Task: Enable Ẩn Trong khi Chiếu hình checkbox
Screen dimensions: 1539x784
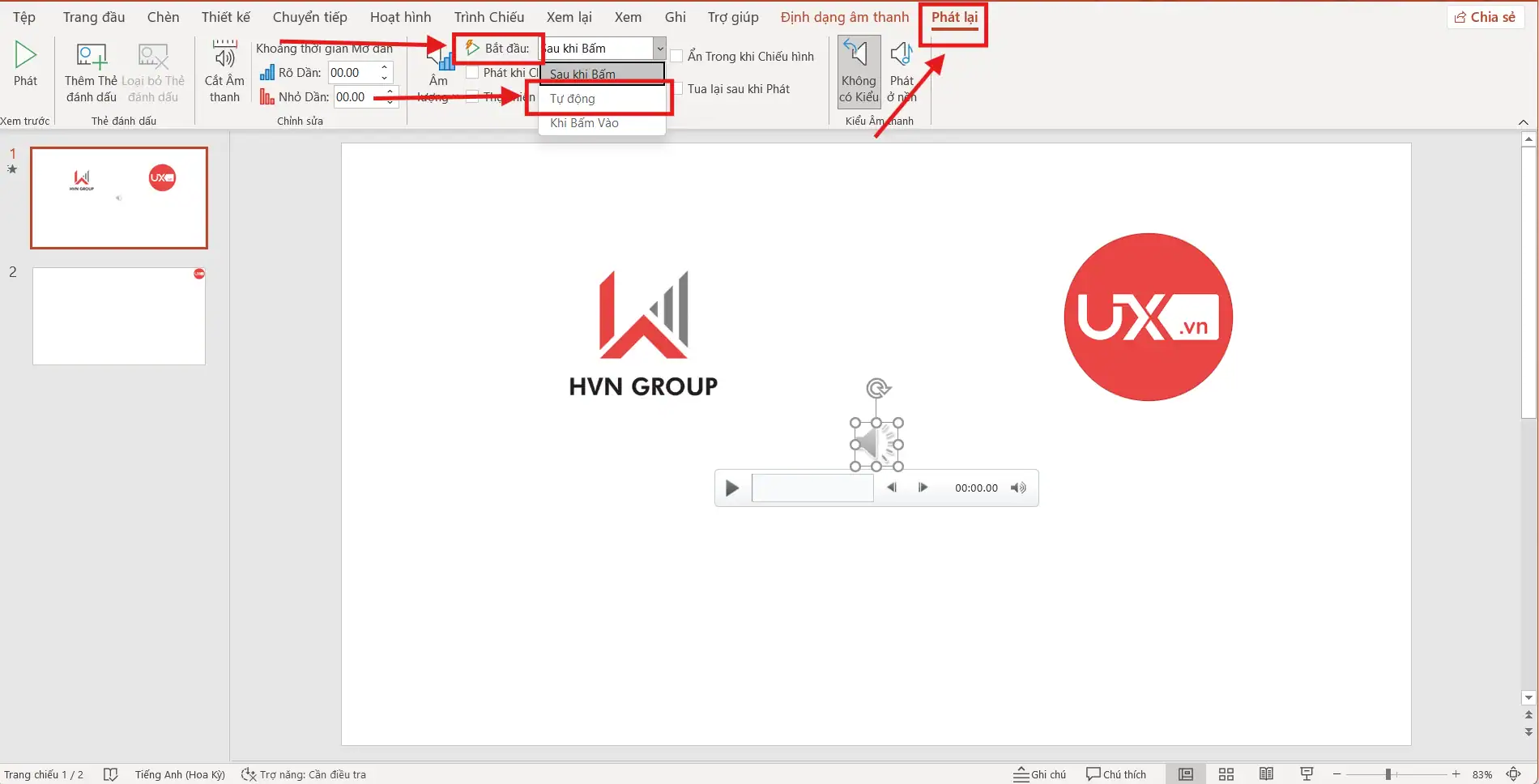Action: (677, 57)
